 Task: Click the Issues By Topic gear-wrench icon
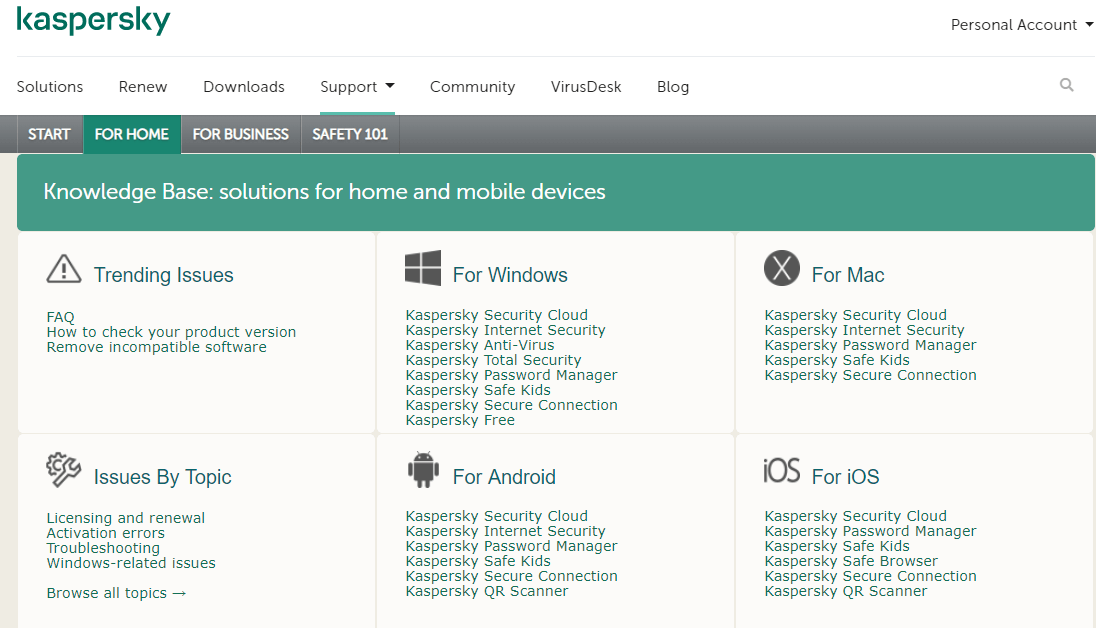[64, 469]
